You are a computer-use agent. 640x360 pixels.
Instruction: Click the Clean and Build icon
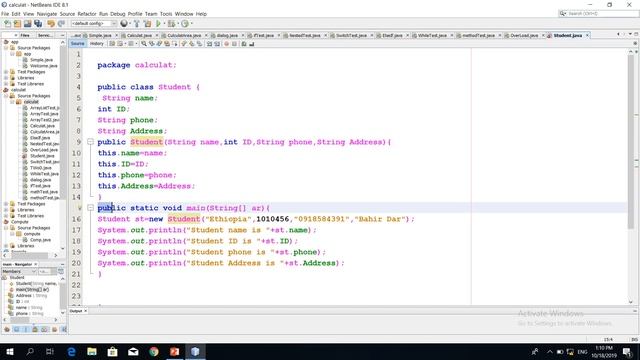click(x=147, y=24)
